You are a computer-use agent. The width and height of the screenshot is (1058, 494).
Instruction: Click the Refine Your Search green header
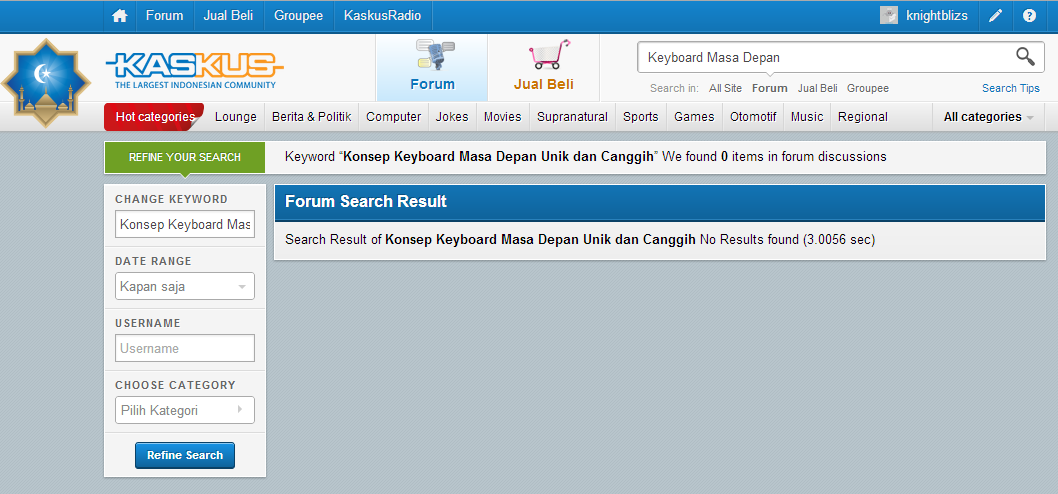pos(185,157)
